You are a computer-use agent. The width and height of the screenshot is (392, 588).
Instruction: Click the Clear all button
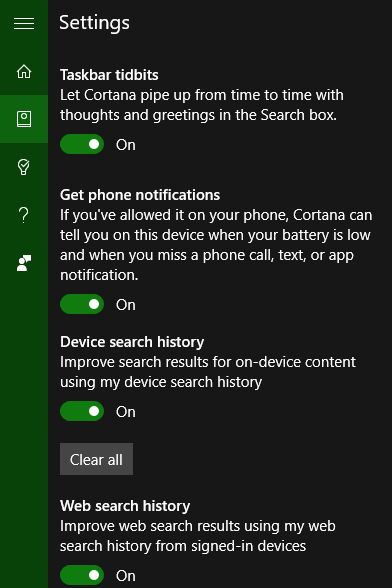96,459
